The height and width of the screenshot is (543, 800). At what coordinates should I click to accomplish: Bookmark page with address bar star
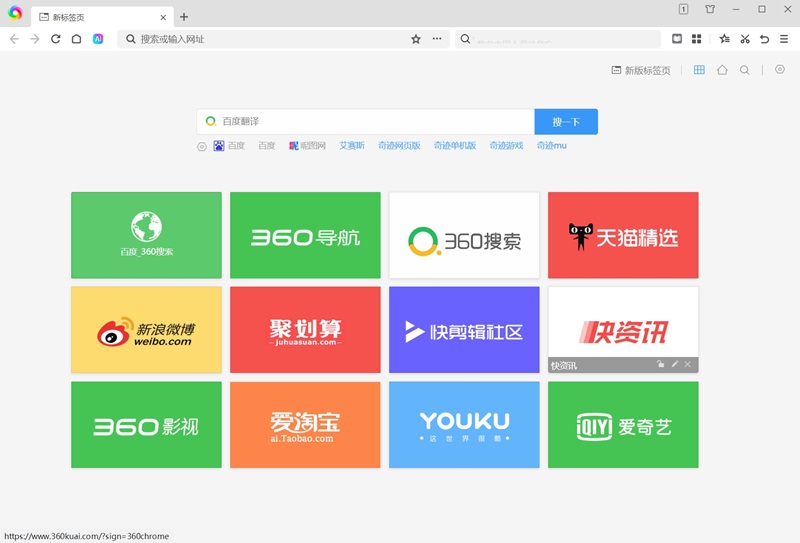tap(416, 39)
